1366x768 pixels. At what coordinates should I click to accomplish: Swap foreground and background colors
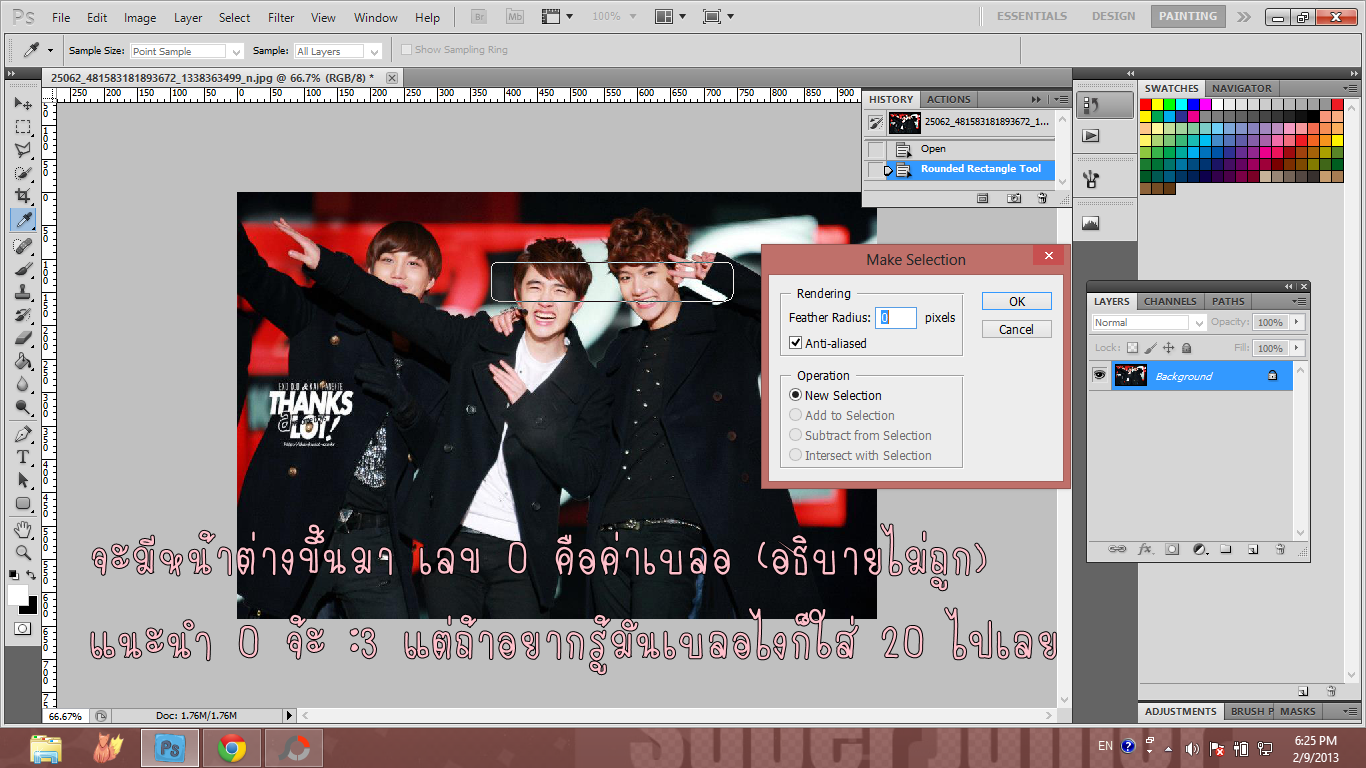tap(32, 575)
